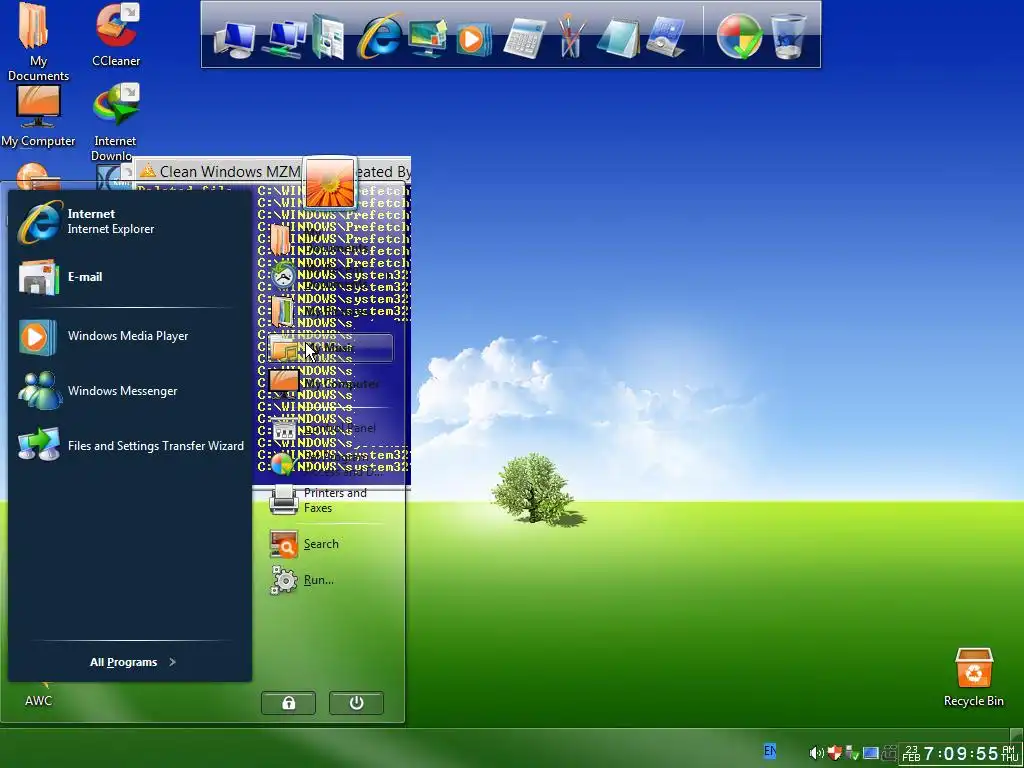This screenshot has height=768, width=1024.
Task: Open My Documents desktop icon
Action: (38, 42)
